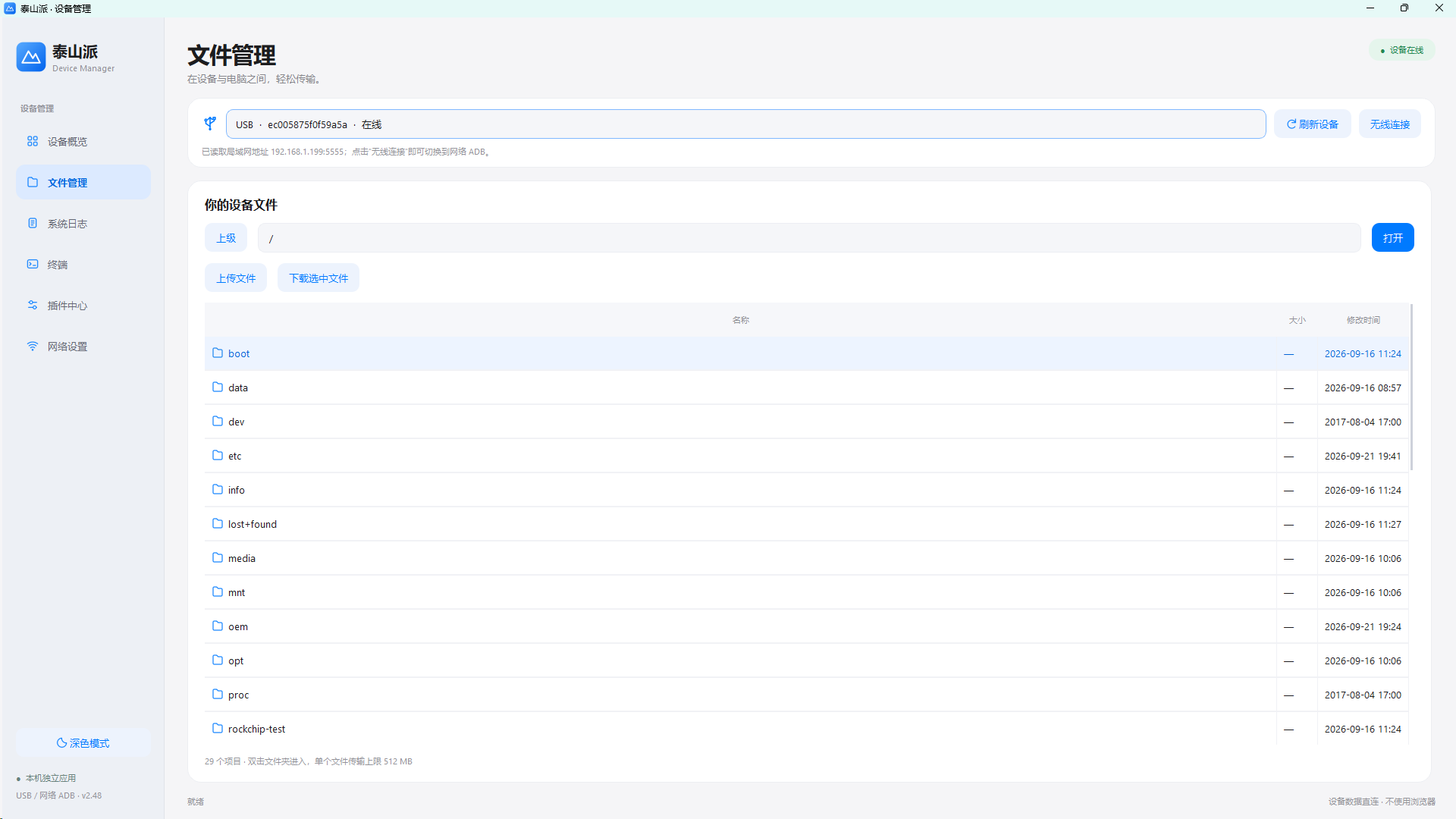Click the file list vertical scrollbar

pyautogui.click(x=1411, y=387)
